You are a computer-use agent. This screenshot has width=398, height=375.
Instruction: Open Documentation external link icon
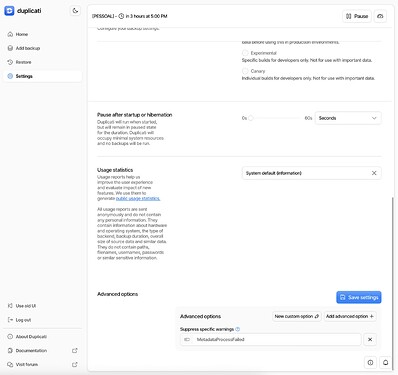(x=75, y=351)
